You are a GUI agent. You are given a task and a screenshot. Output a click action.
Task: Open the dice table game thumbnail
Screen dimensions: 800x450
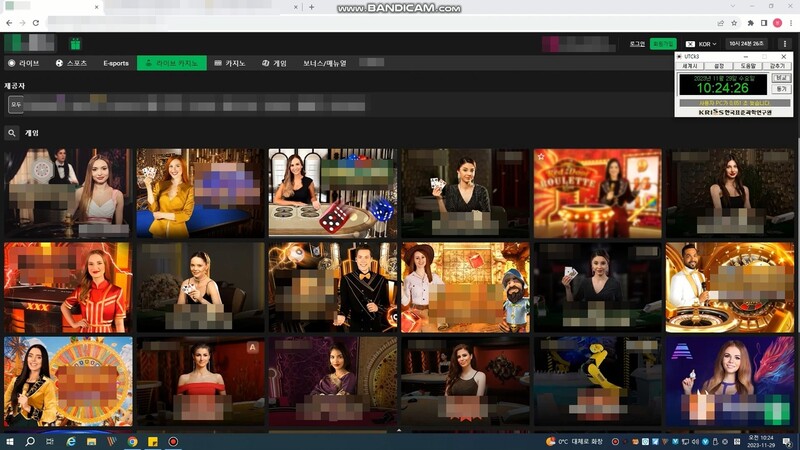(x=332, y=192)
